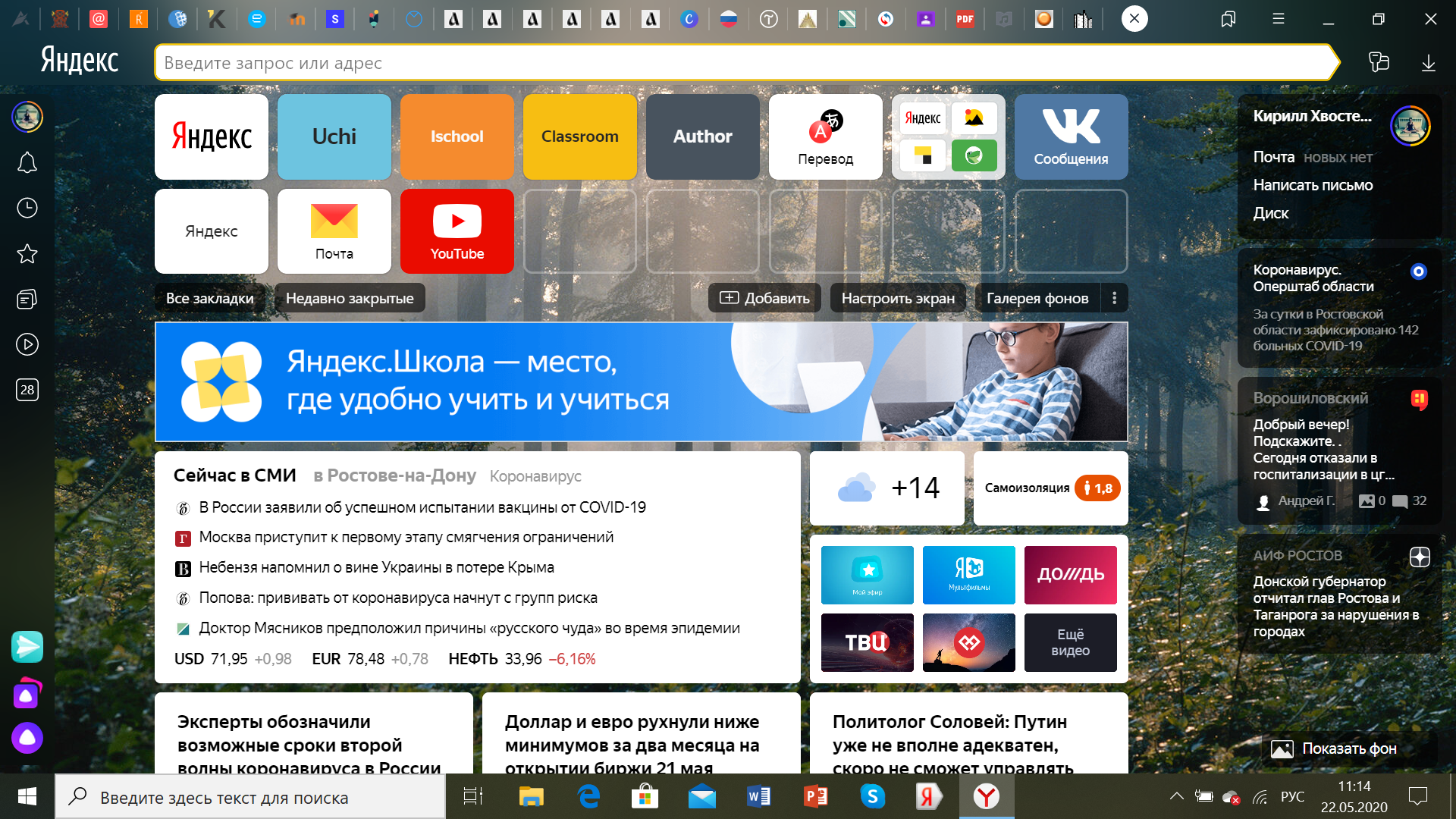Open the YouTube tile

[x=457, y=231]
